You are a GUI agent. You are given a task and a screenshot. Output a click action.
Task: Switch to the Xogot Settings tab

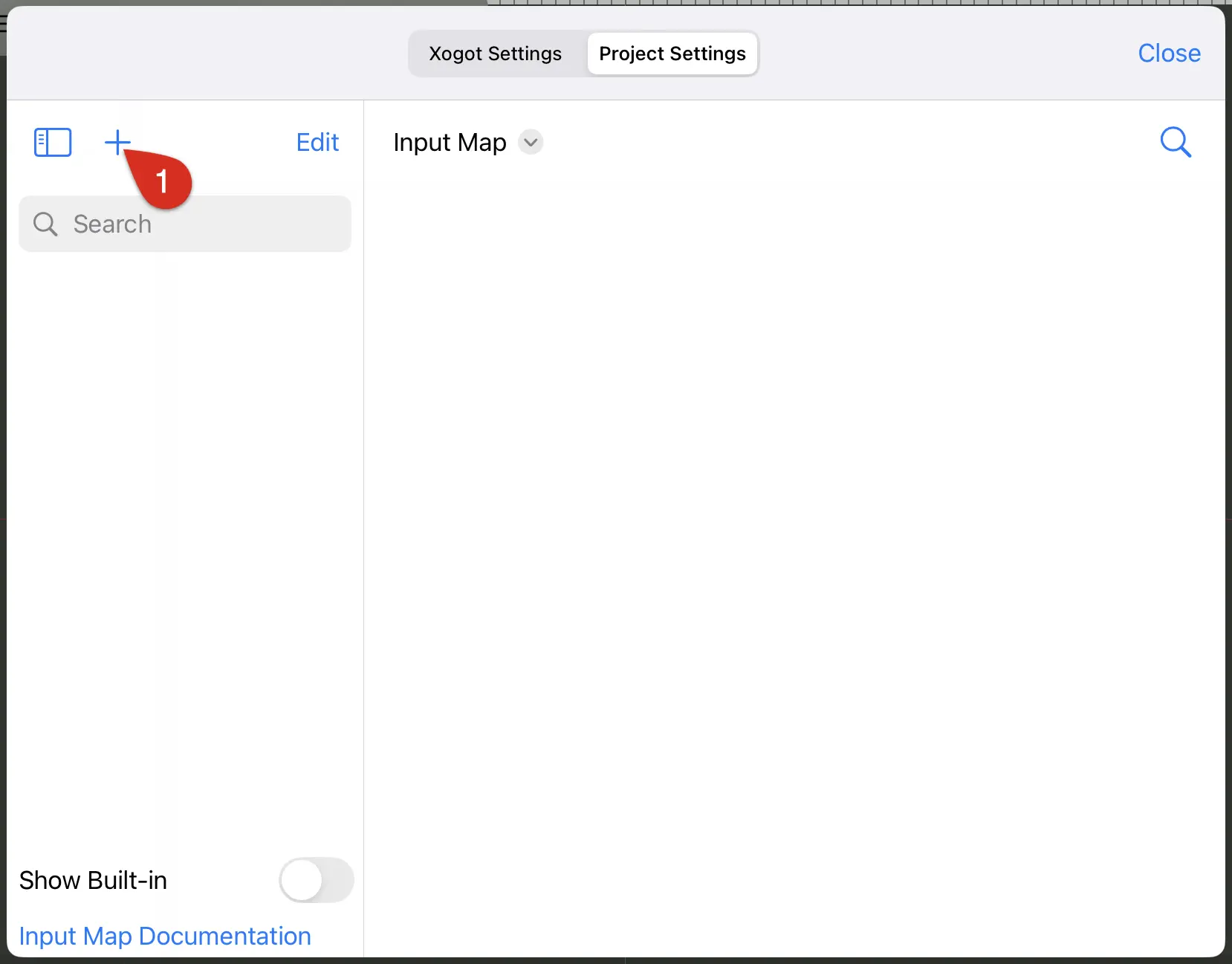(x=496, y=54)
